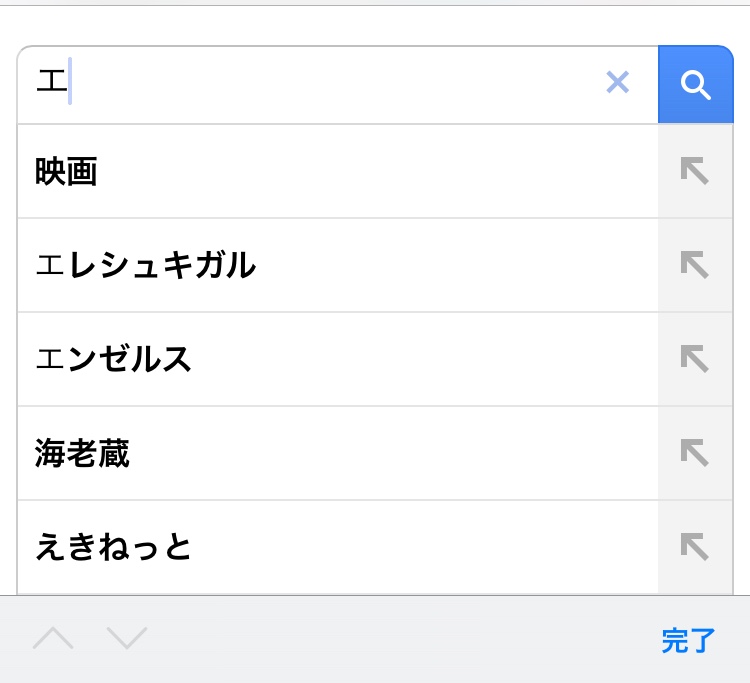The image size is (750, 683).
Task: Click the arrow icon beside 海老蔵
Action: click(695, 453)
